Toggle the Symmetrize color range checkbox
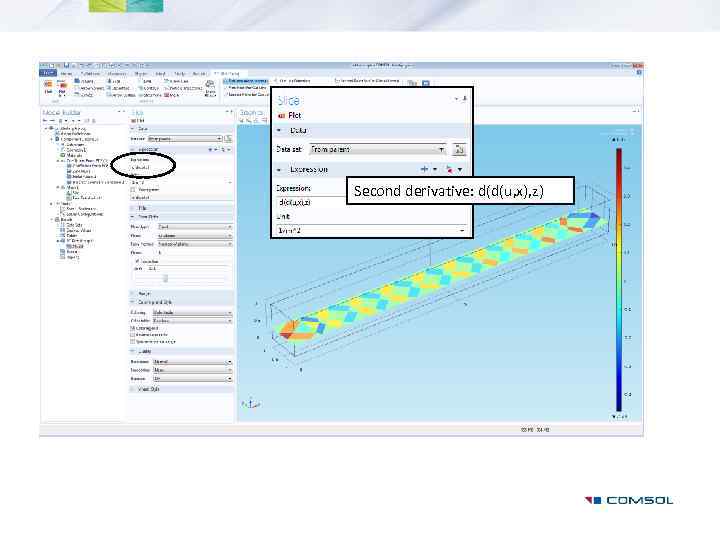The image size is (720, 540). [x=133, y=341]
